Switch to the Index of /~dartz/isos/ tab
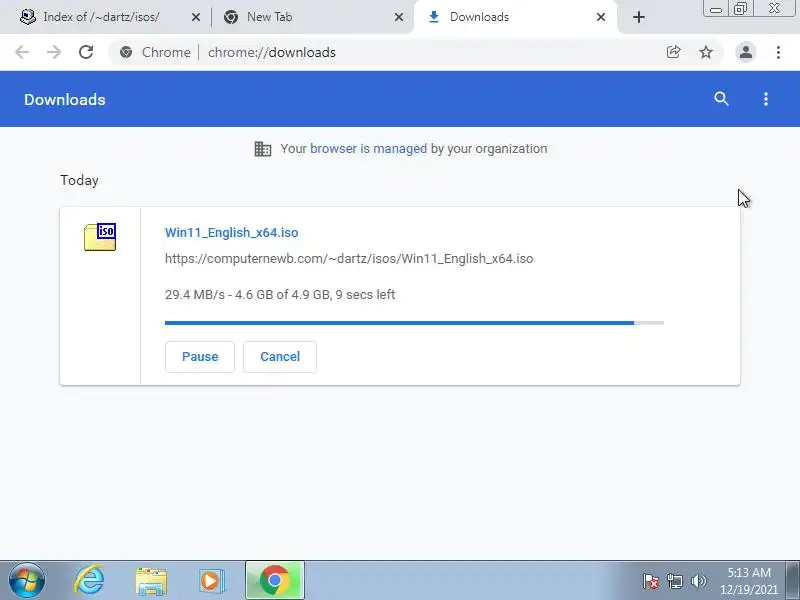 (101, 17)
